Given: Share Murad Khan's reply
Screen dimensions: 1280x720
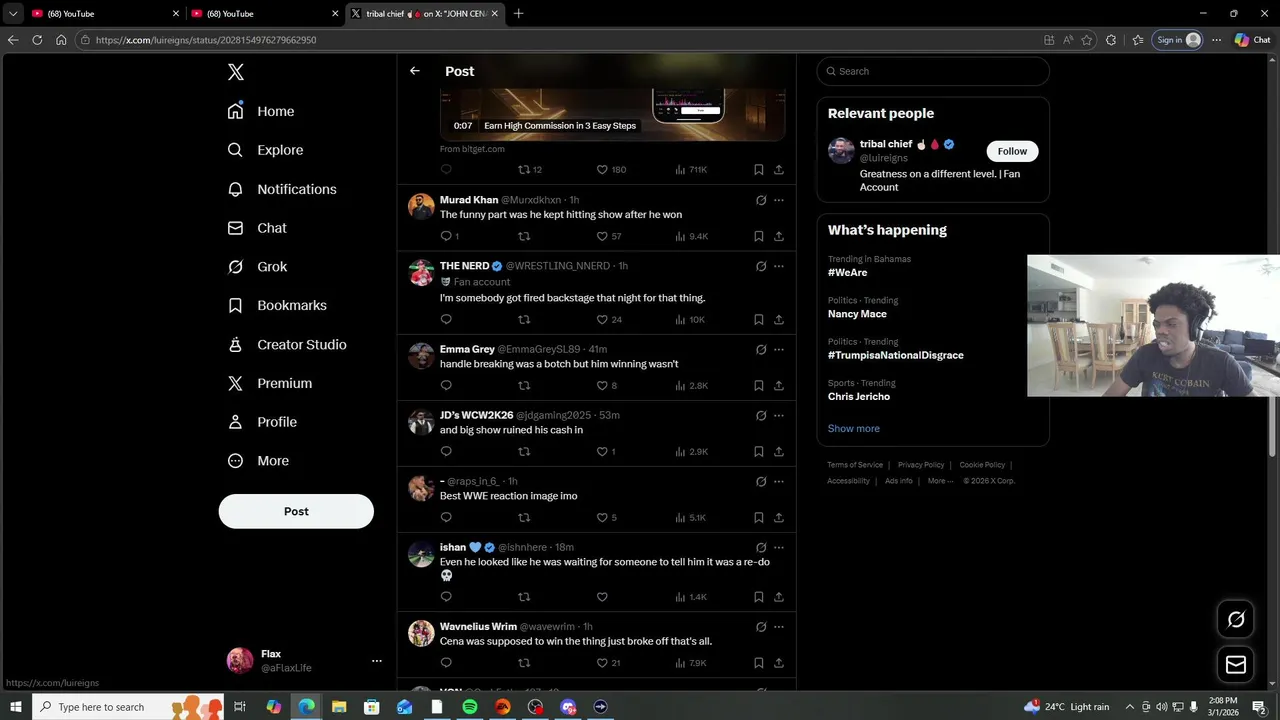Looking at the screenshot, I should tap(779, 236).
